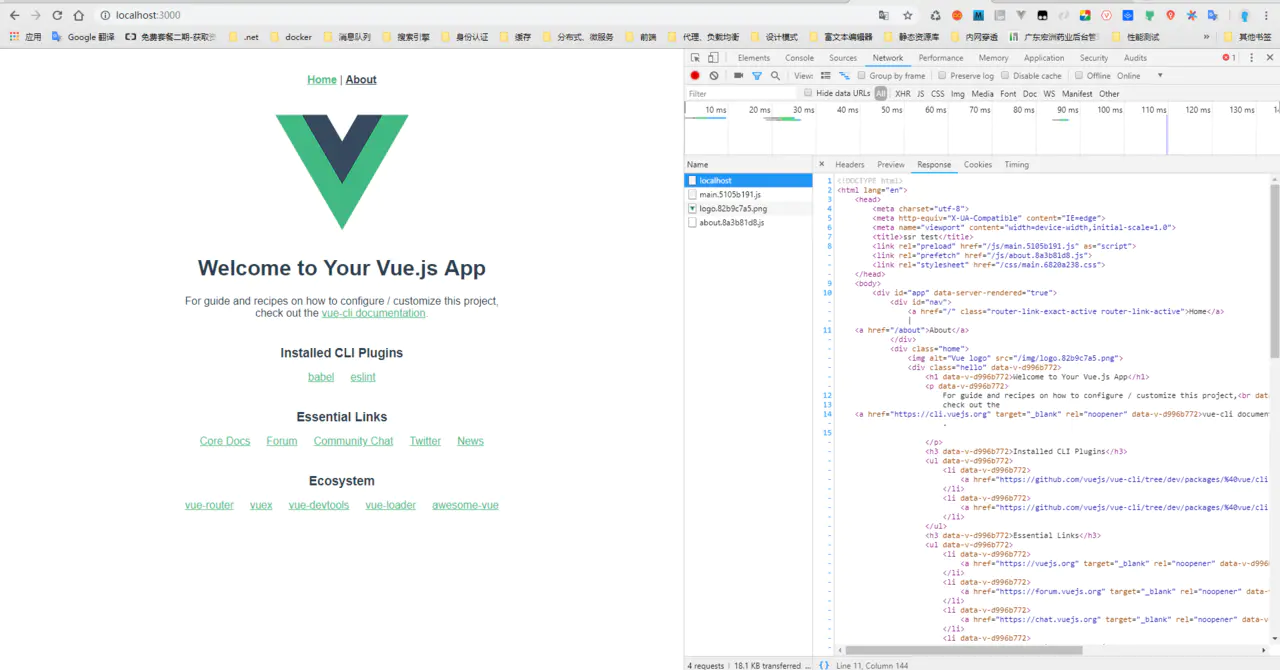Open the Google Translate extension icon

pos(1213,15)
